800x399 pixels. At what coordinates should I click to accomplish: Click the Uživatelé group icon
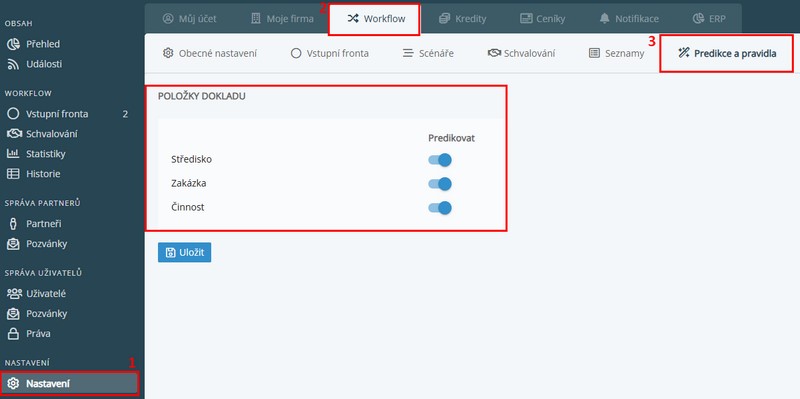pos(13,294)
